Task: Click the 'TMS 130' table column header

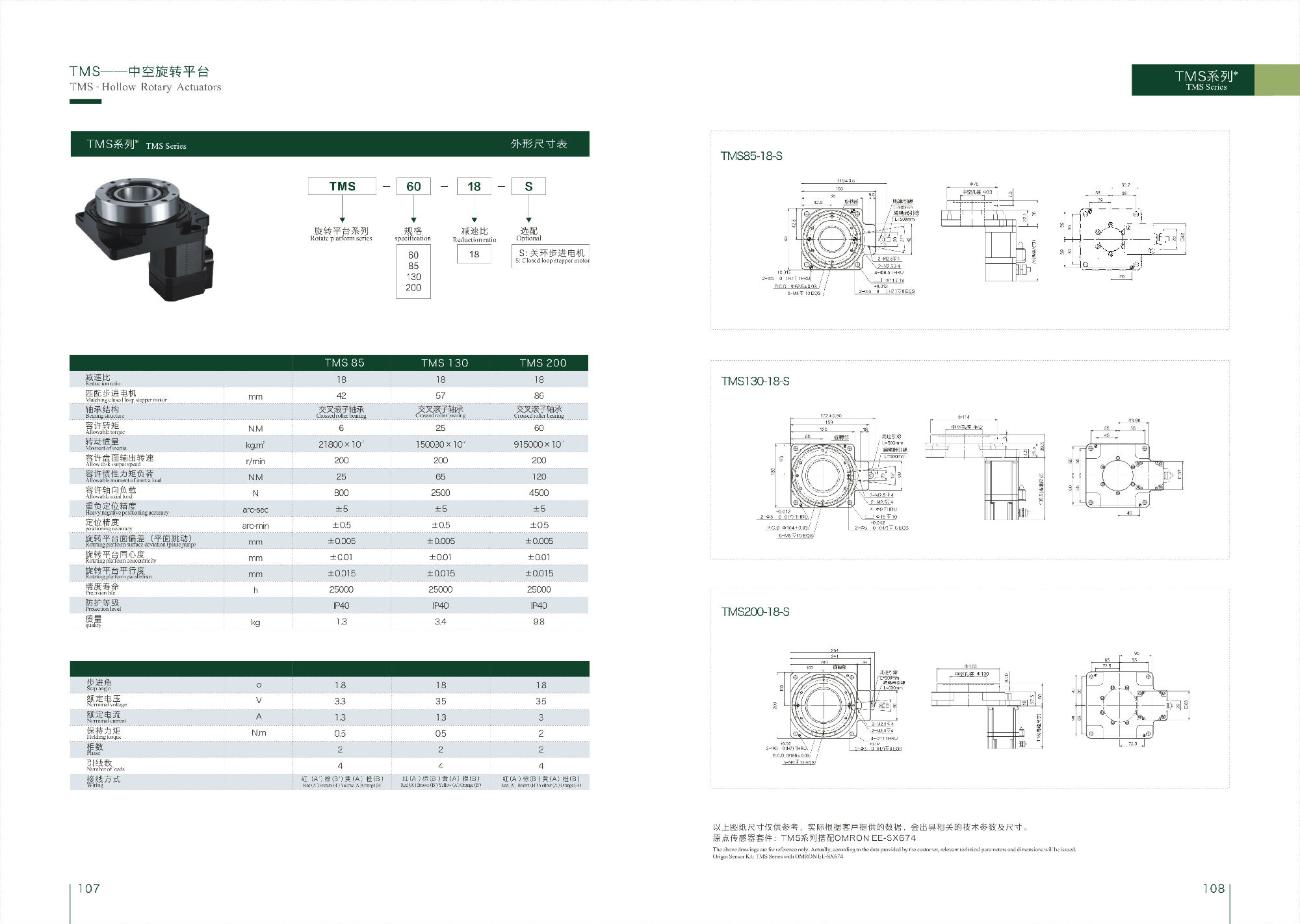Action: point(444,363)
